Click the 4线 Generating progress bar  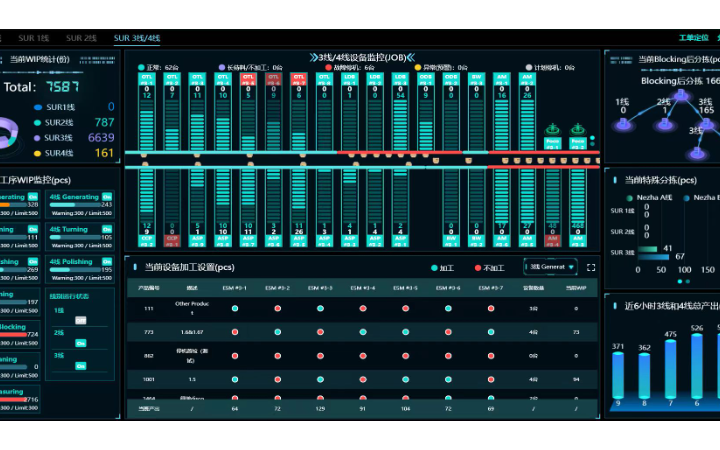coord(75,205)
